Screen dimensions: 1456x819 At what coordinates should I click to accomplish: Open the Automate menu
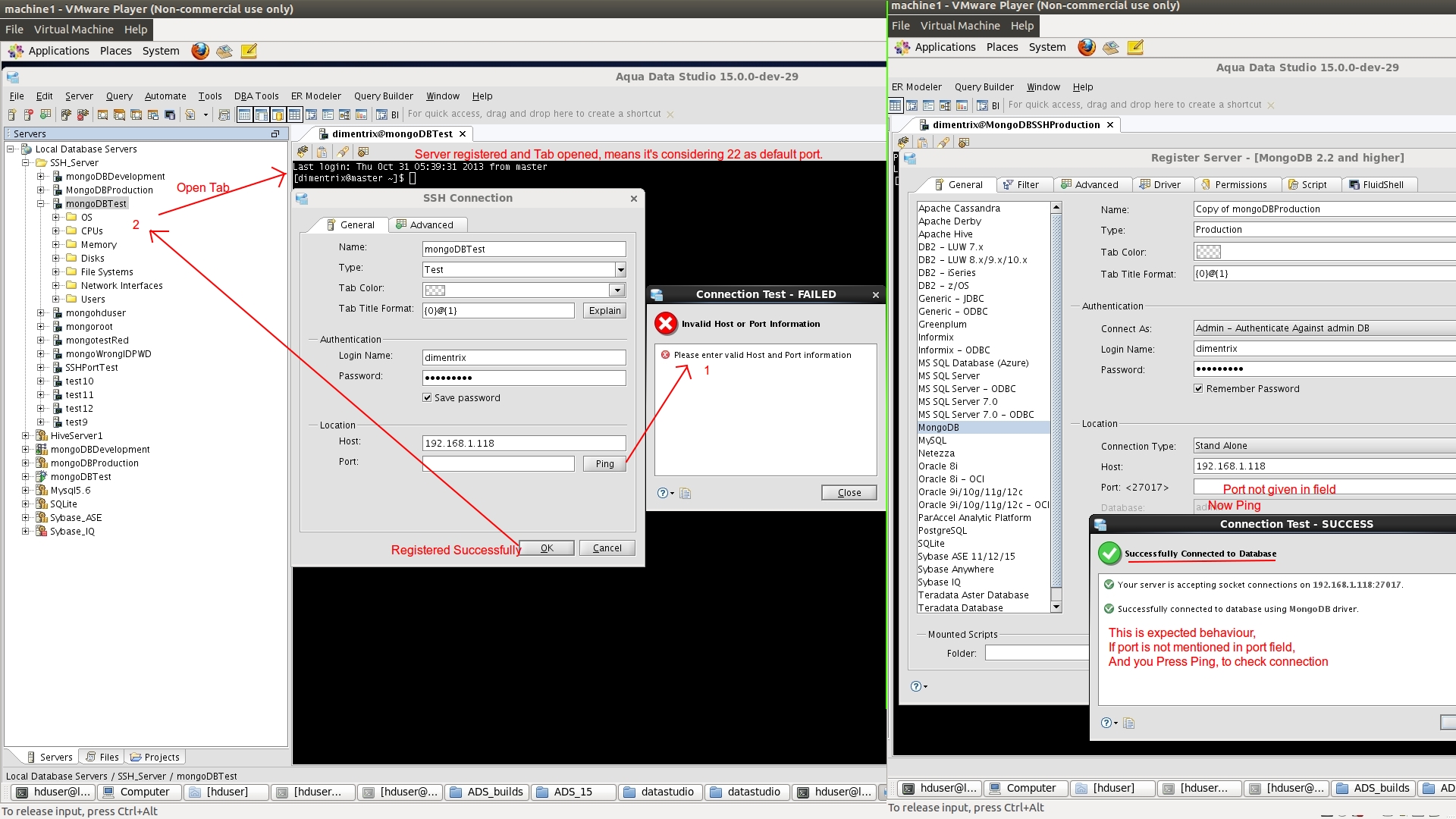click(165, 96)
